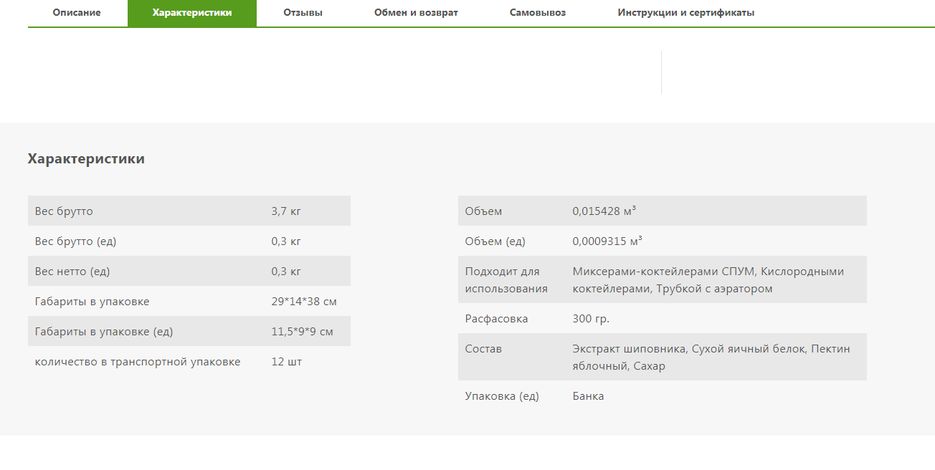The width and height of the screenshot is (935, 470).
Task: Select the Объем (ед) label
Action: [x=496, y=242]
